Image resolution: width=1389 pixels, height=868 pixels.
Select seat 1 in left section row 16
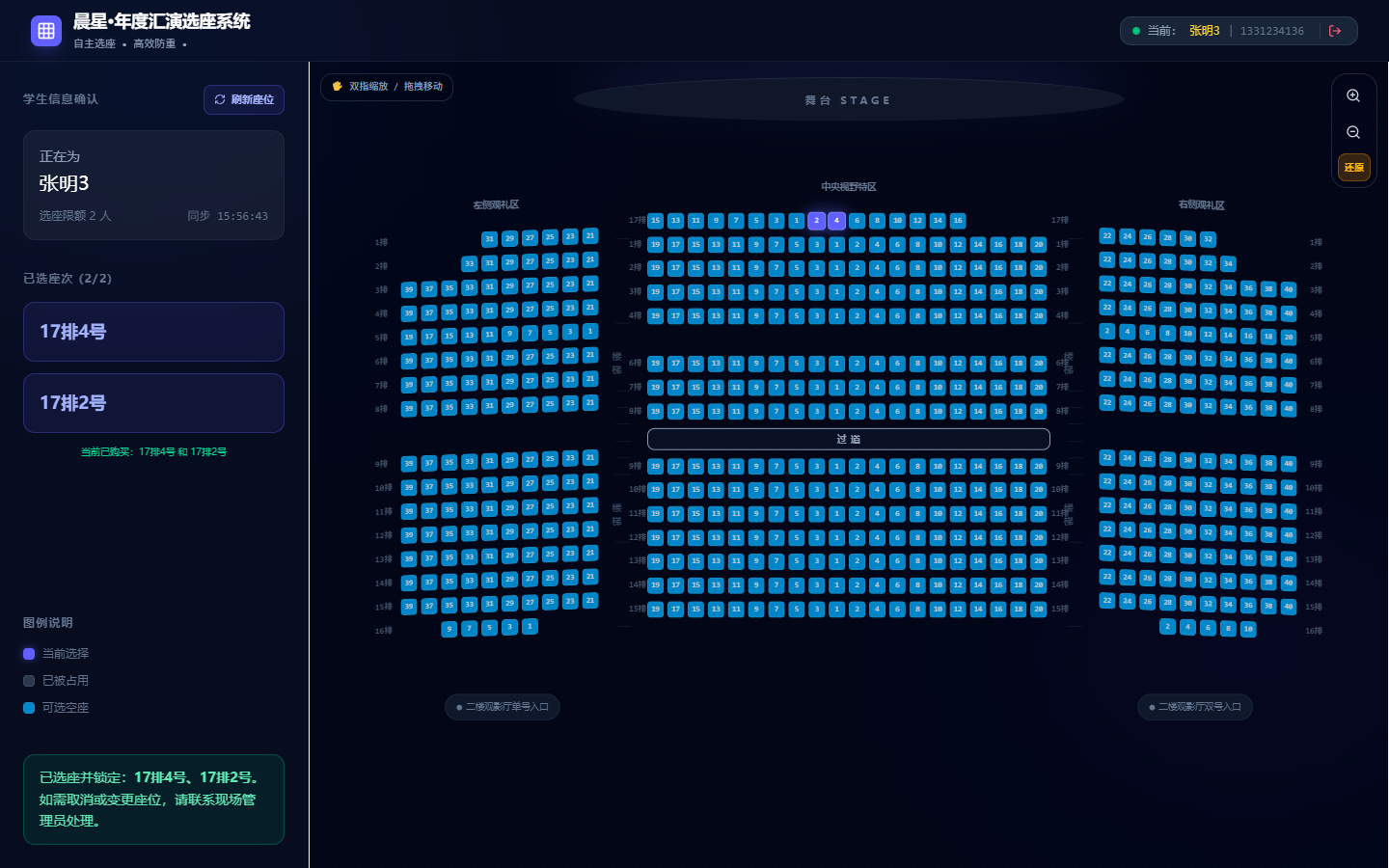pos(530,627)
